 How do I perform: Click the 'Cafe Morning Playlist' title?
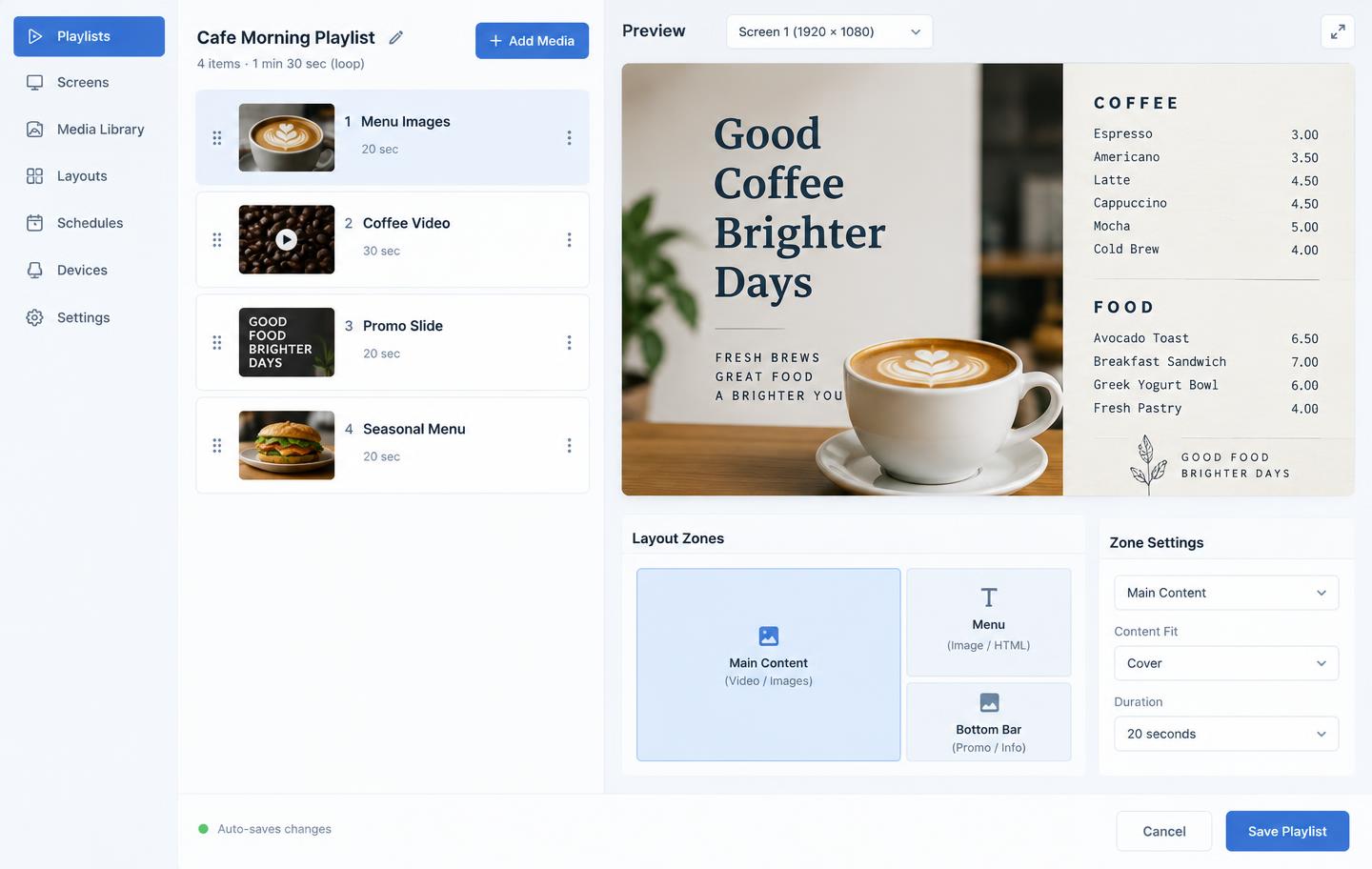tap(286, 37)
